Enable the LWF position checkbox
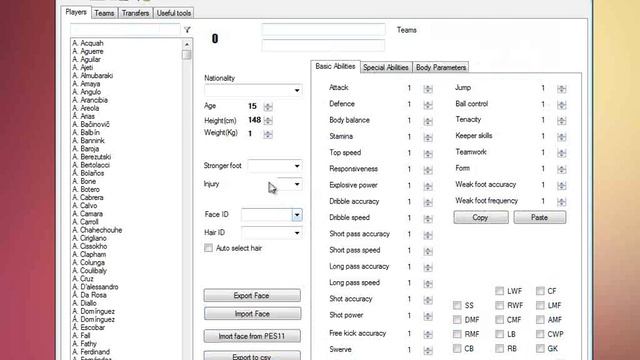This screenshot has height=360, width=640. point(500,291)
